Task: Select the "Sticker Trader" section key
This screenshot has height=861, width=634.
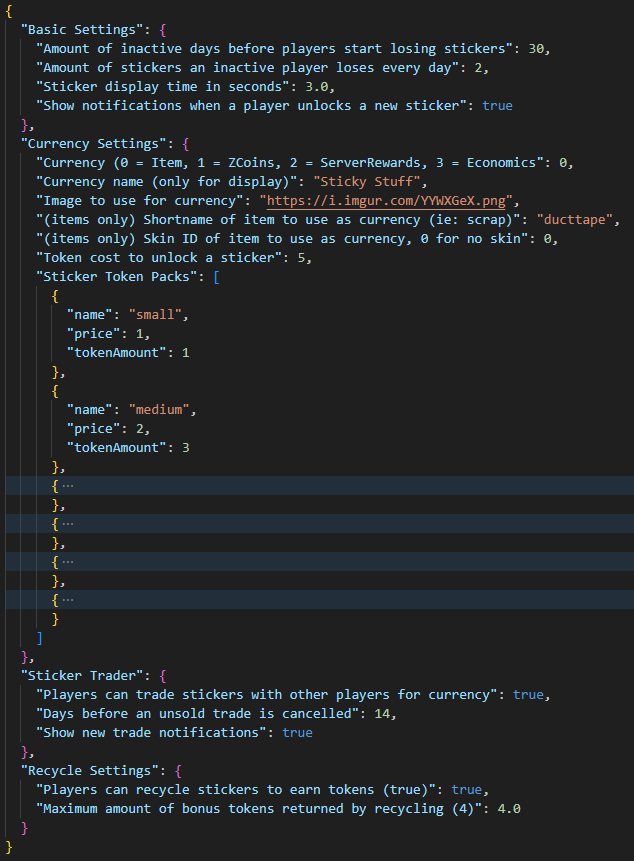Action: tap(86, 676)
